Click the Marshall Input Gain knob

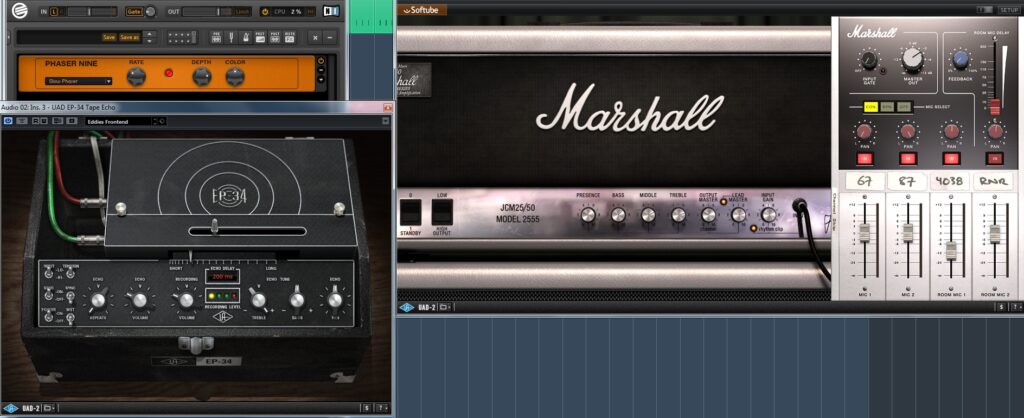point(769,214)
